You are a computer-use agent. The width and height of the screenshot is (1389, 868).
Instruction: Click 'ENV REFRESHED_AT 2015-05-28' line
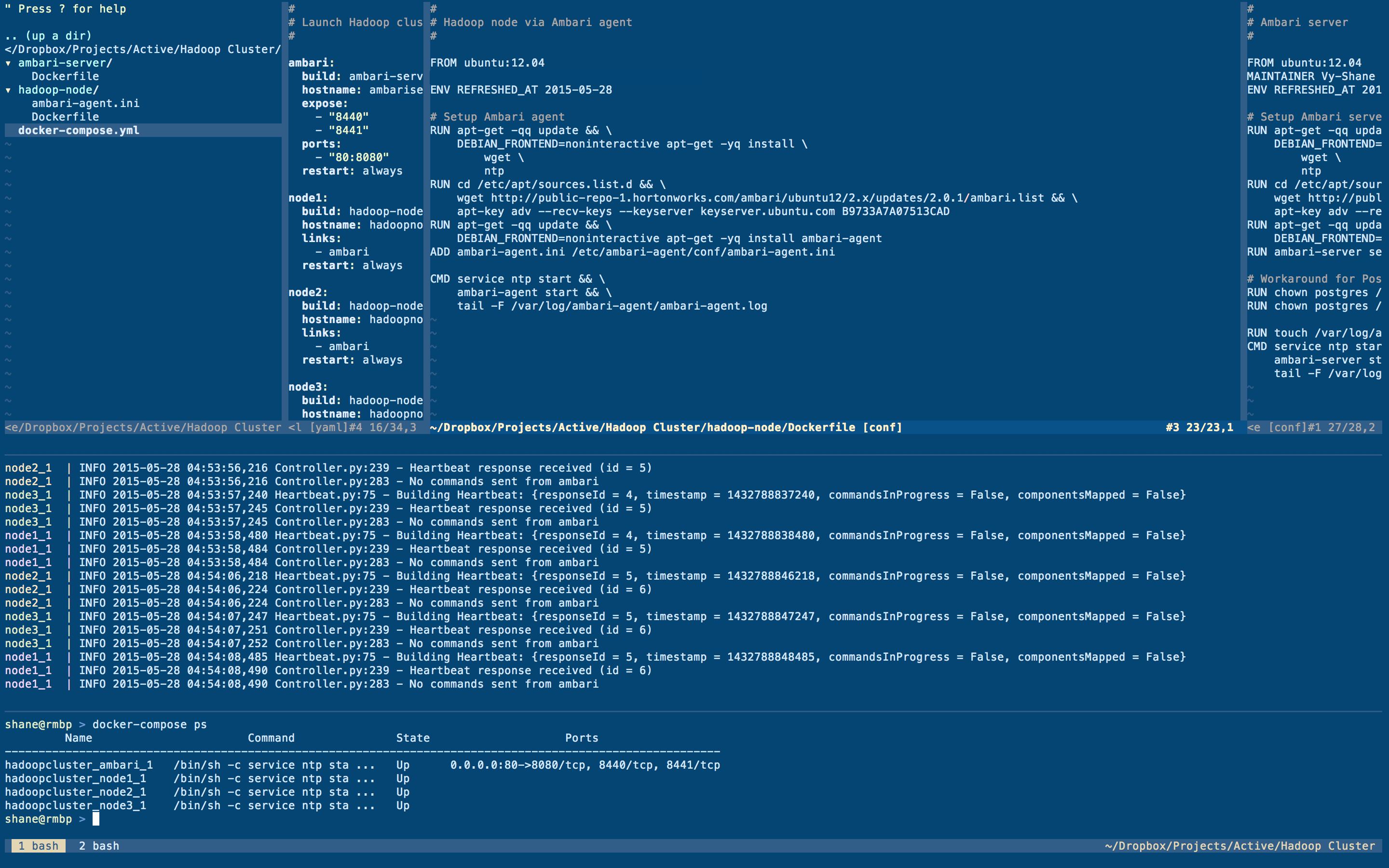(521, 90)
